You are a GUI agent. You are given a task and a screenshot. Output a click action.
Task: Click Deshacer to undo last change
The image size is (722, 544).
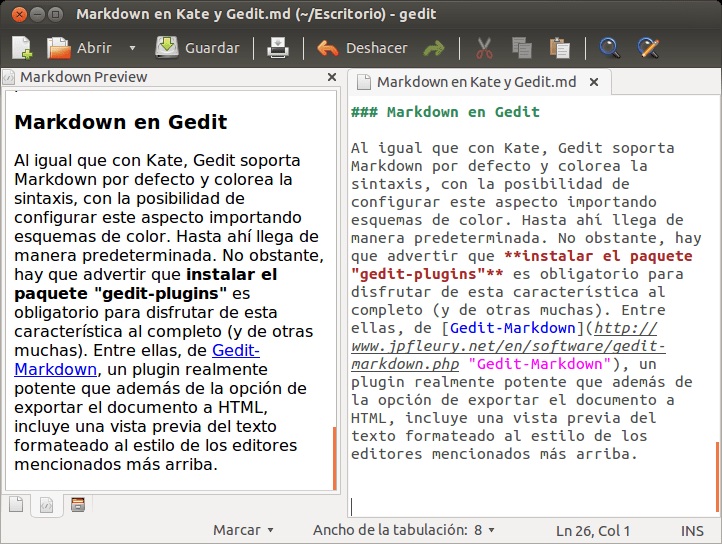click(x=362, y=48)
